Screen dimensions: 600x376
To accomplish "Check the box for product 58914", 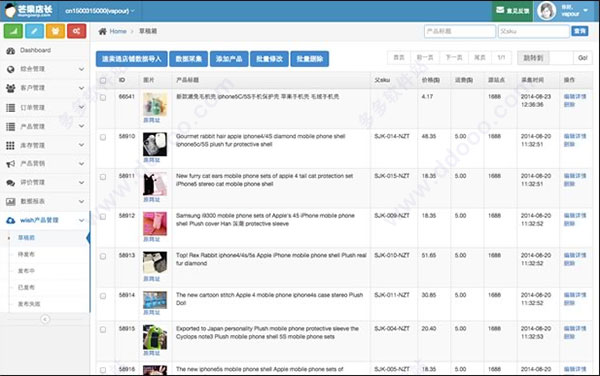I will (x=103, y=296).
